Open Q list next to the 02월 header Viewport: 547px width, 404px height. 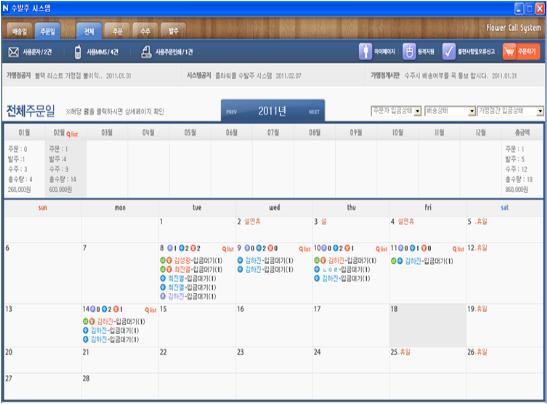(72, 134)
